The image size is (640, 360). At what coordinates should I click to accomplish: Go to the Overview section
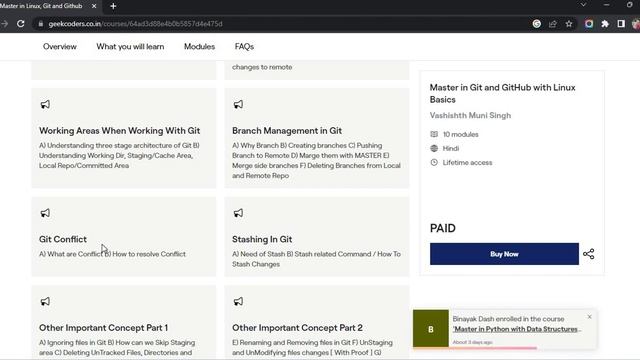[60, 47]
